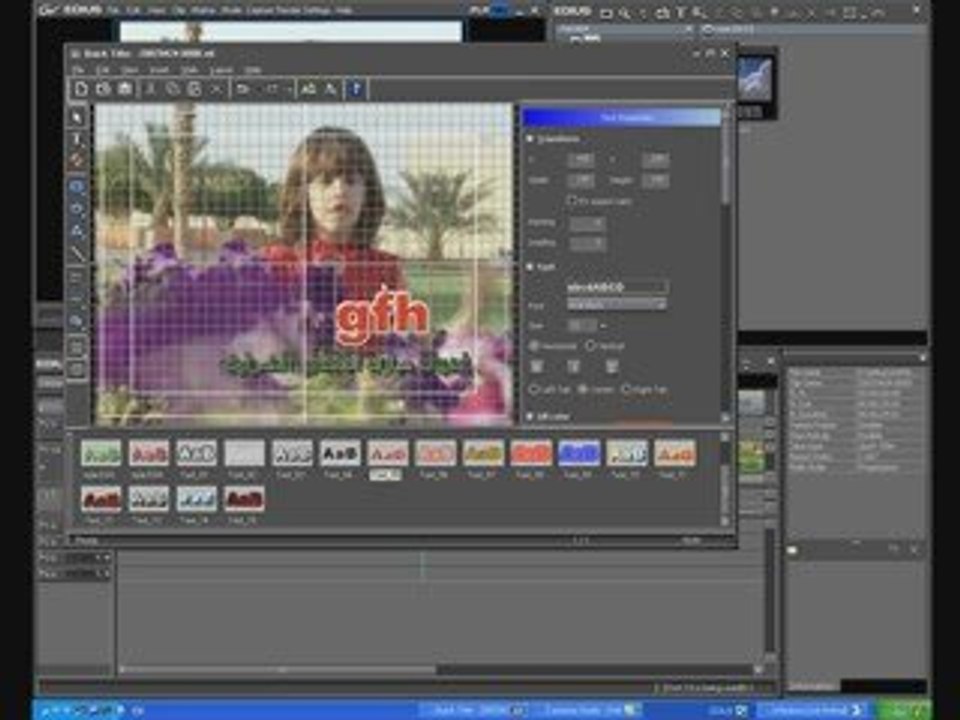Viewport: 960px width, 720px height.
Task: Click the New title icon in Quick Titler toolbar
Action: pos(81,89)
